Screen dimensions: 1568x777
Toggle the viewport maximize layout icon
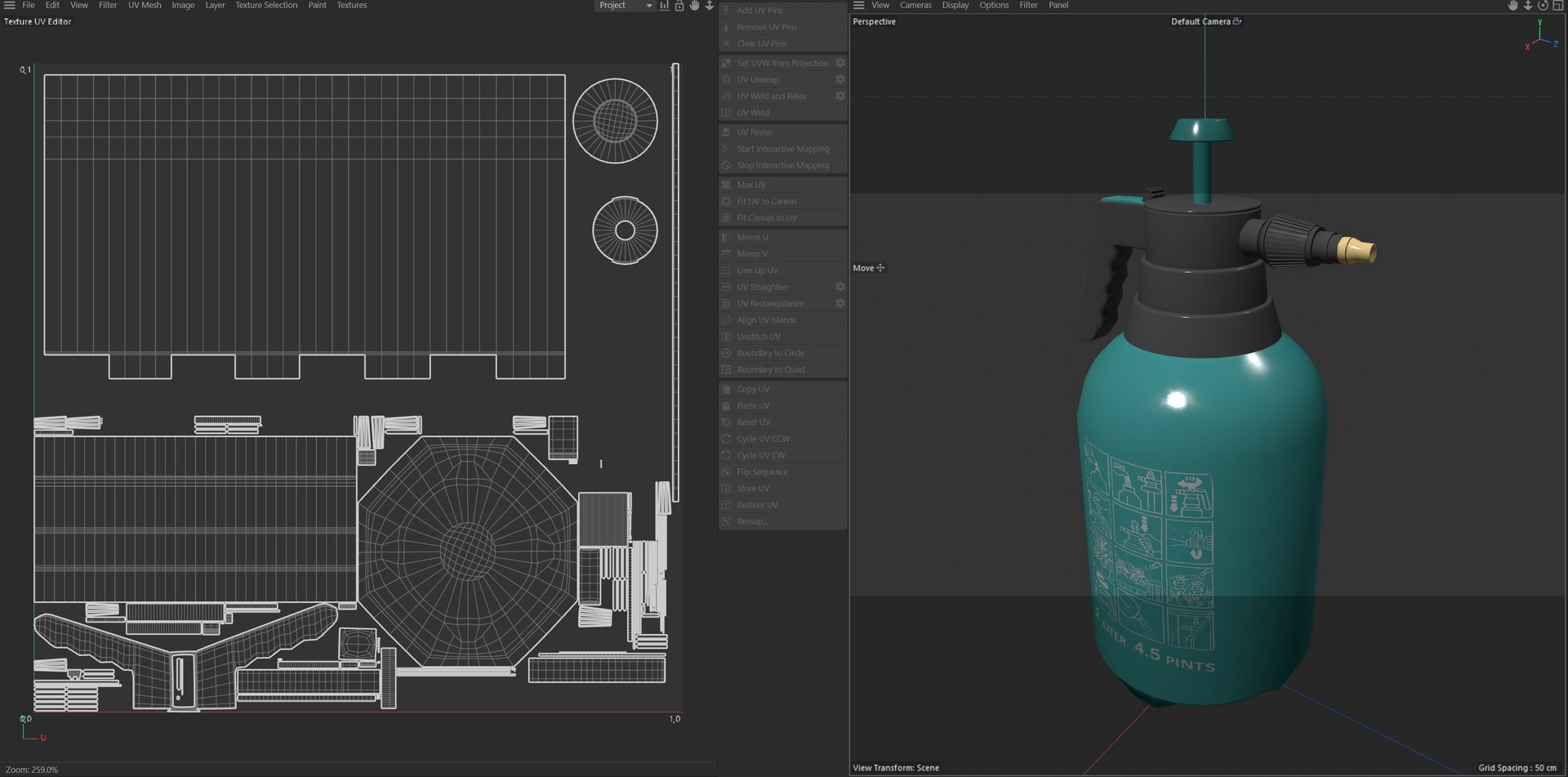[1557, 5]
